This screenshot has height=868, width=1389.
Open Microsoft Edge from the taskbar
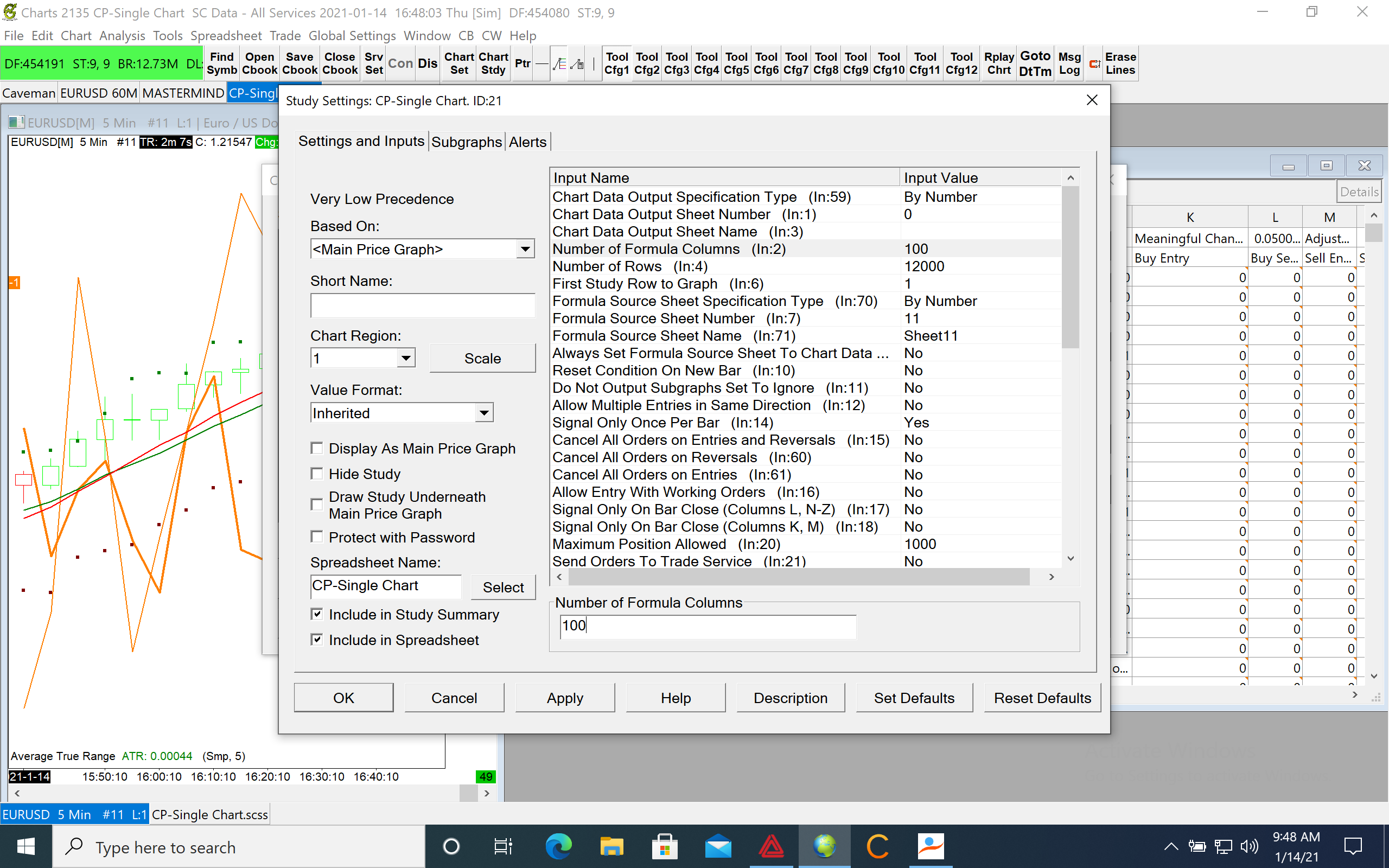click(558, 846)
